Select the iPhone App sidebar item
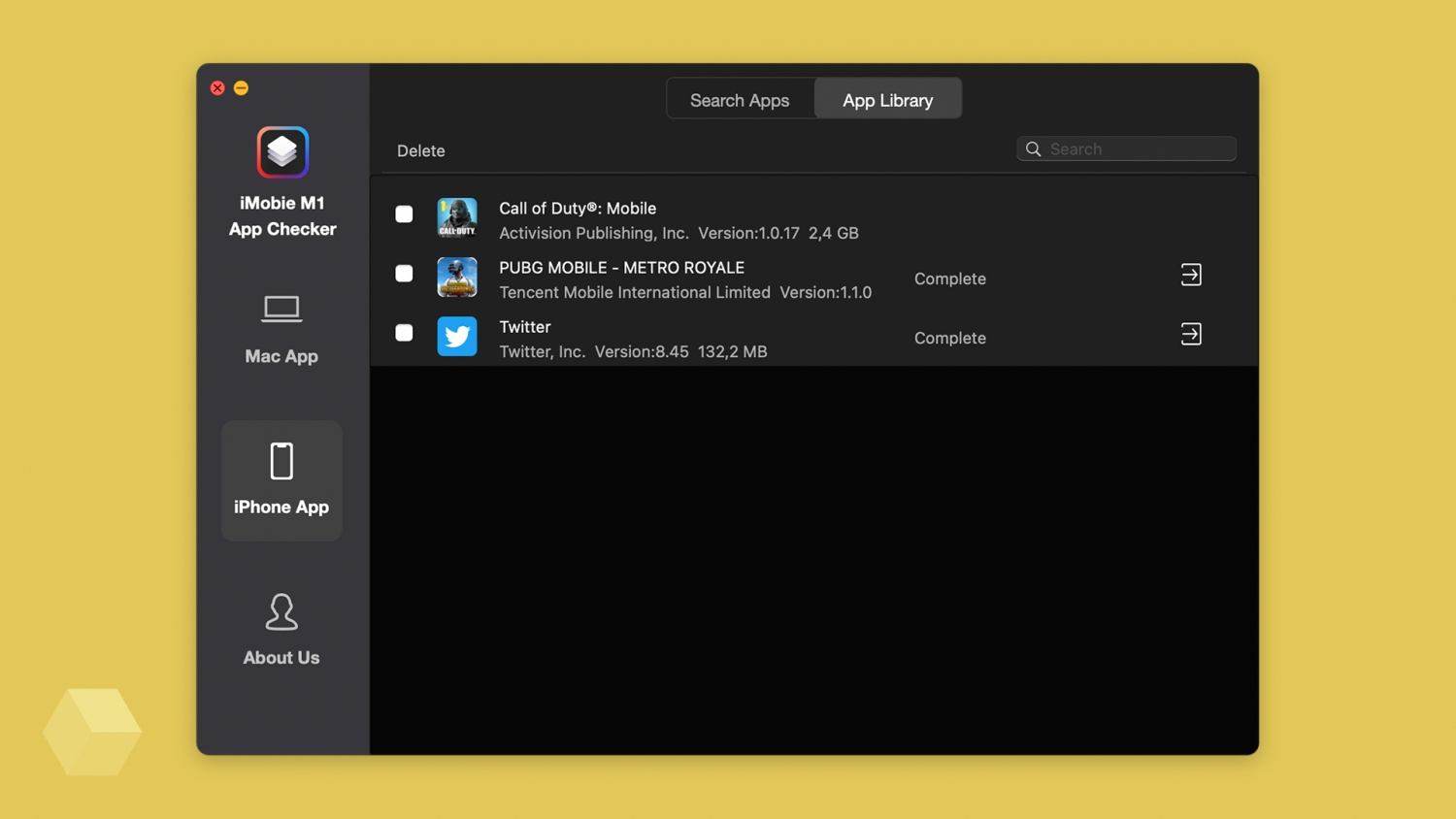The height and width of the screenshot is (819, 1456). [281, 480]
